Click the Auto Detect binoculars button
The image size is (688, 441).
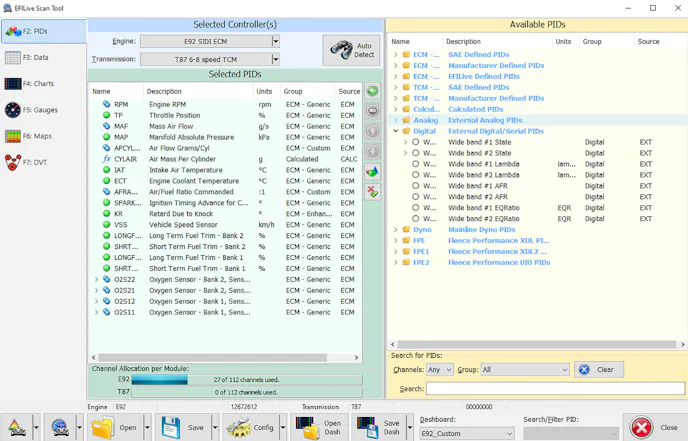click(x=351, y=49)
